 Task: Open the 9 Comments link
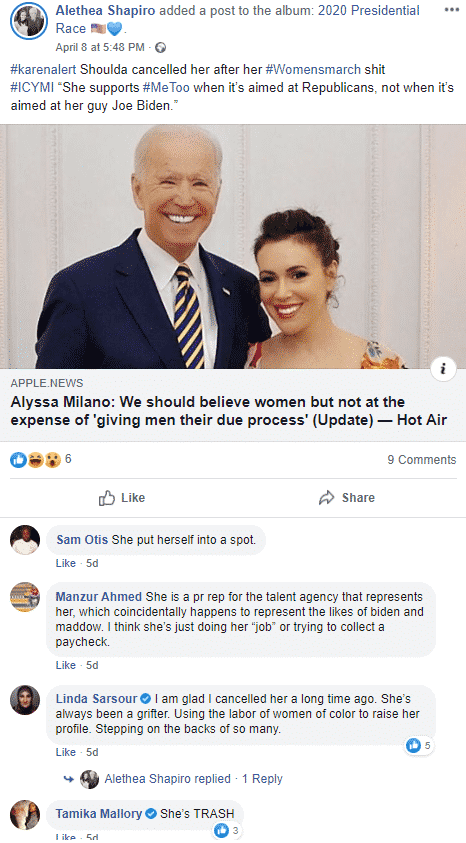[422, 460]
